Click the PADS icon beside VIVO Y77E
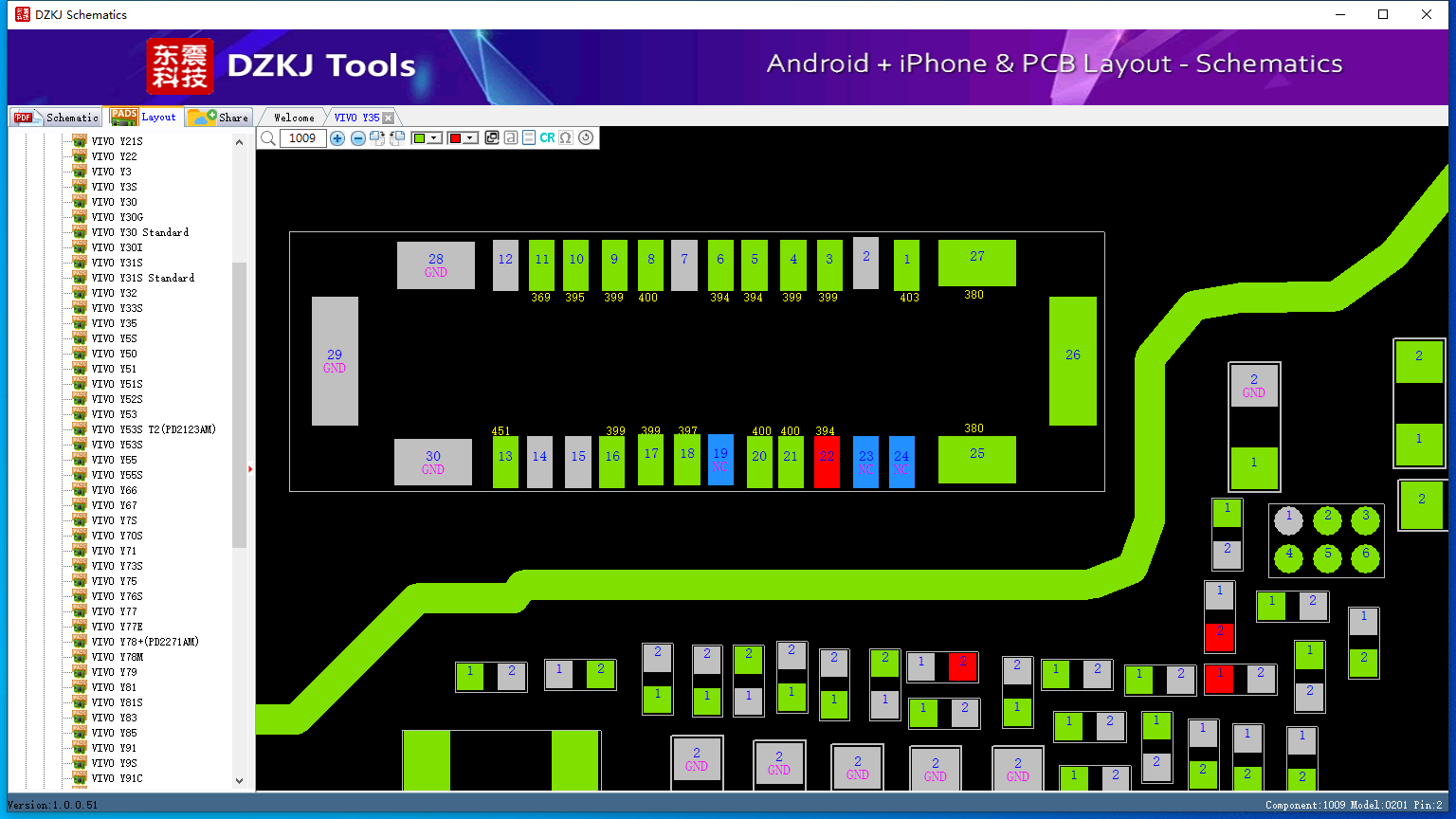This screenshot has height=819, width=1456. pos(80,627)
